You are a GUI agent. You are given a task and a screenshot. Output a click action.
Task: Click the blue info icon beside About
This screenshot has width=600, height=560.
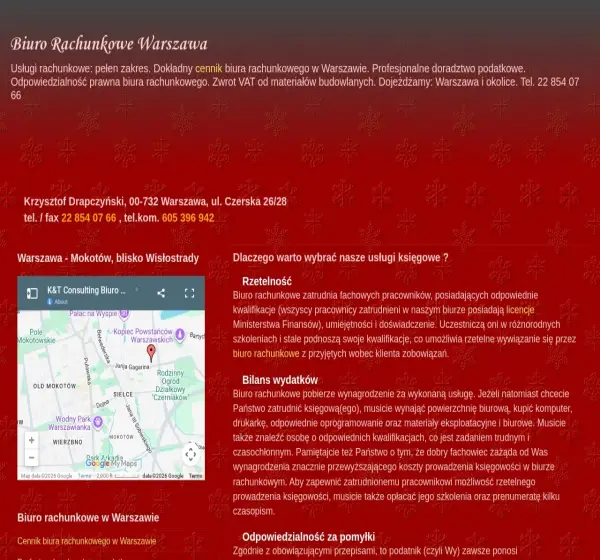tap(50, 302)
